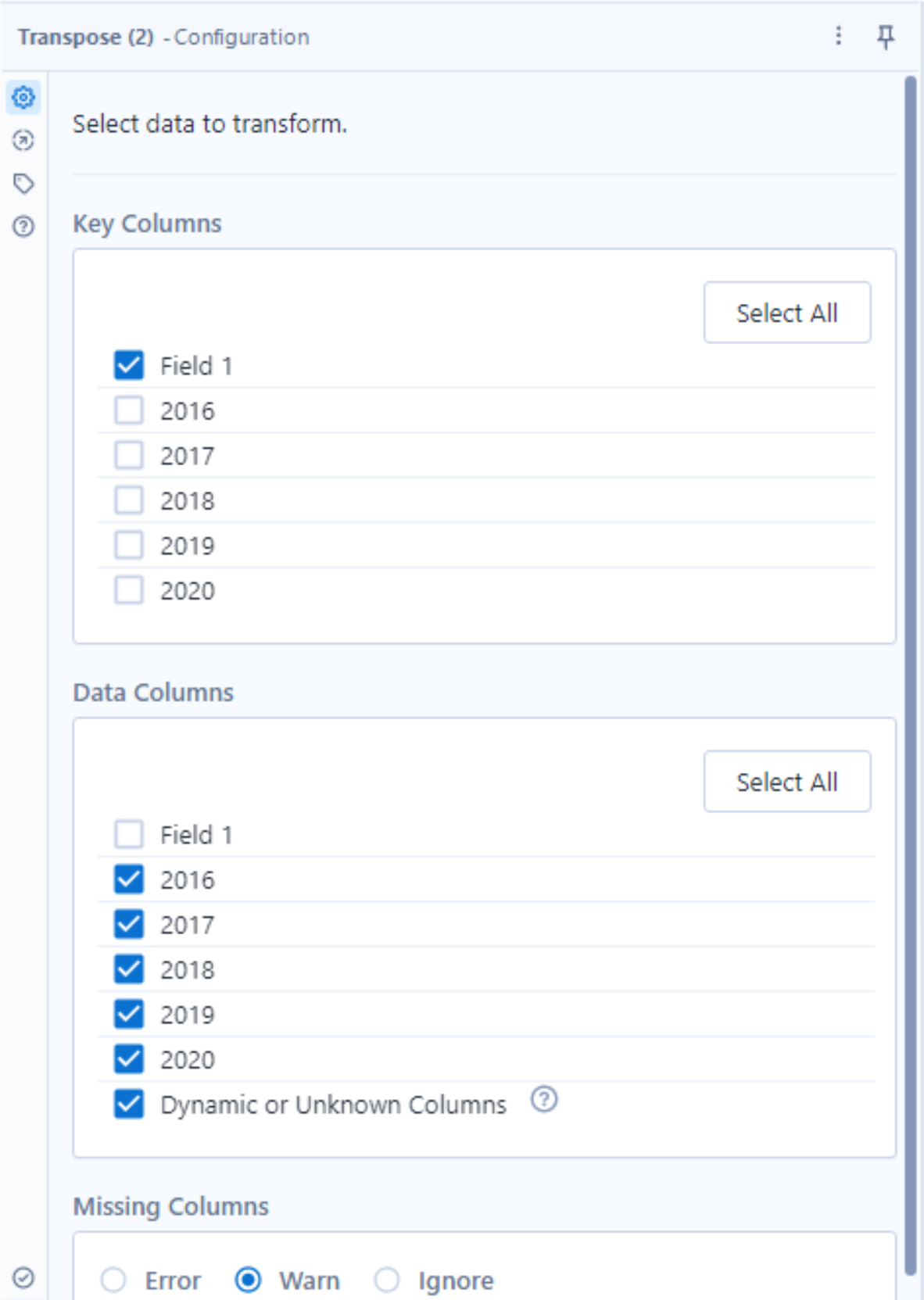Open the Help question mark sidebar icon
The image size is (924, 1300).
click(x=23, y=227)
